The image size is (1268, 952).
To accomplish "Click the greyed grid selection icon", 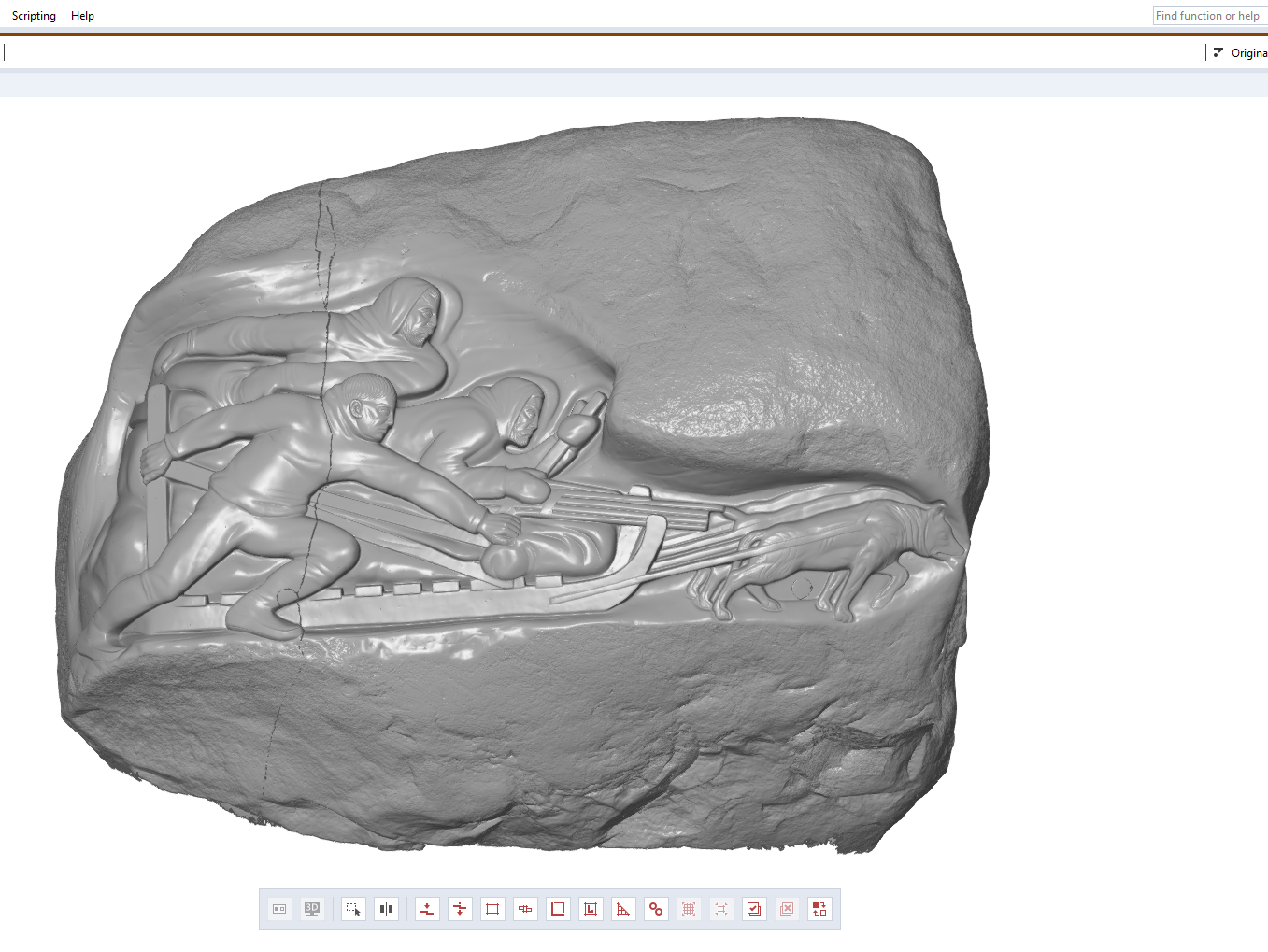I will coord(689,909).
